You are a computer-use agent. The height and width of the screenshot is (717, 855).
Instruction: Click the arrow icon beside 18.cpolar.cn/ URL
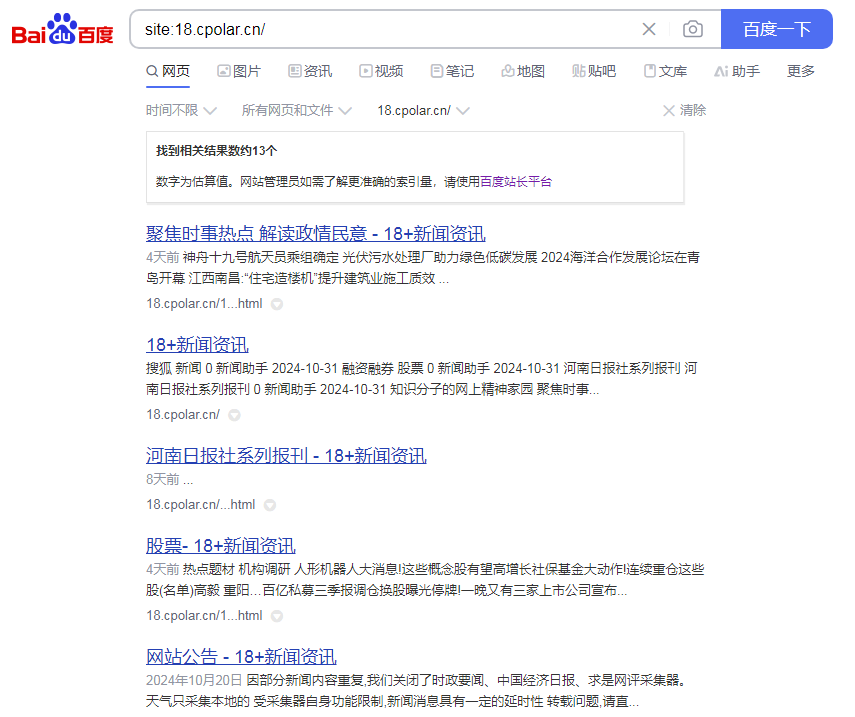pos(234,415)
